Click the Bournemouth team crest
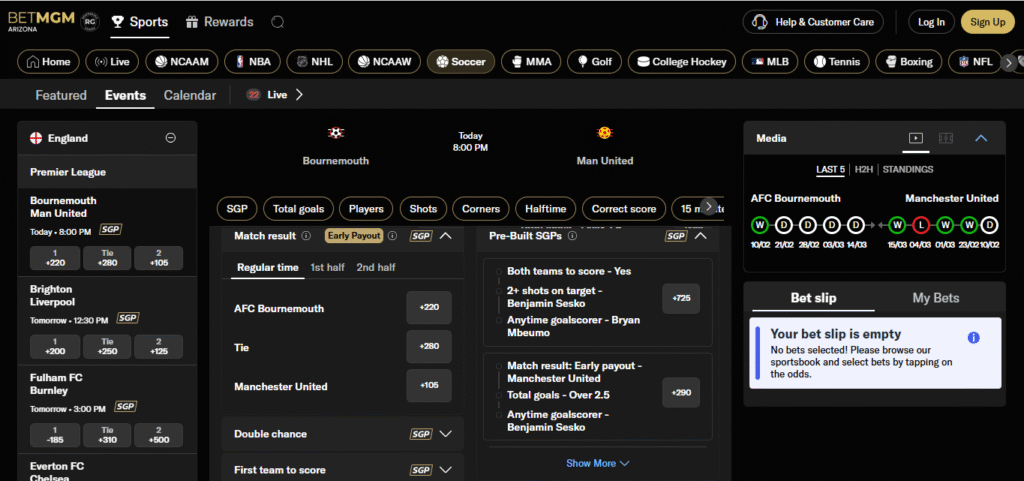The height and width of the screenshot is (481, 1024). click(x=336, y=133)
